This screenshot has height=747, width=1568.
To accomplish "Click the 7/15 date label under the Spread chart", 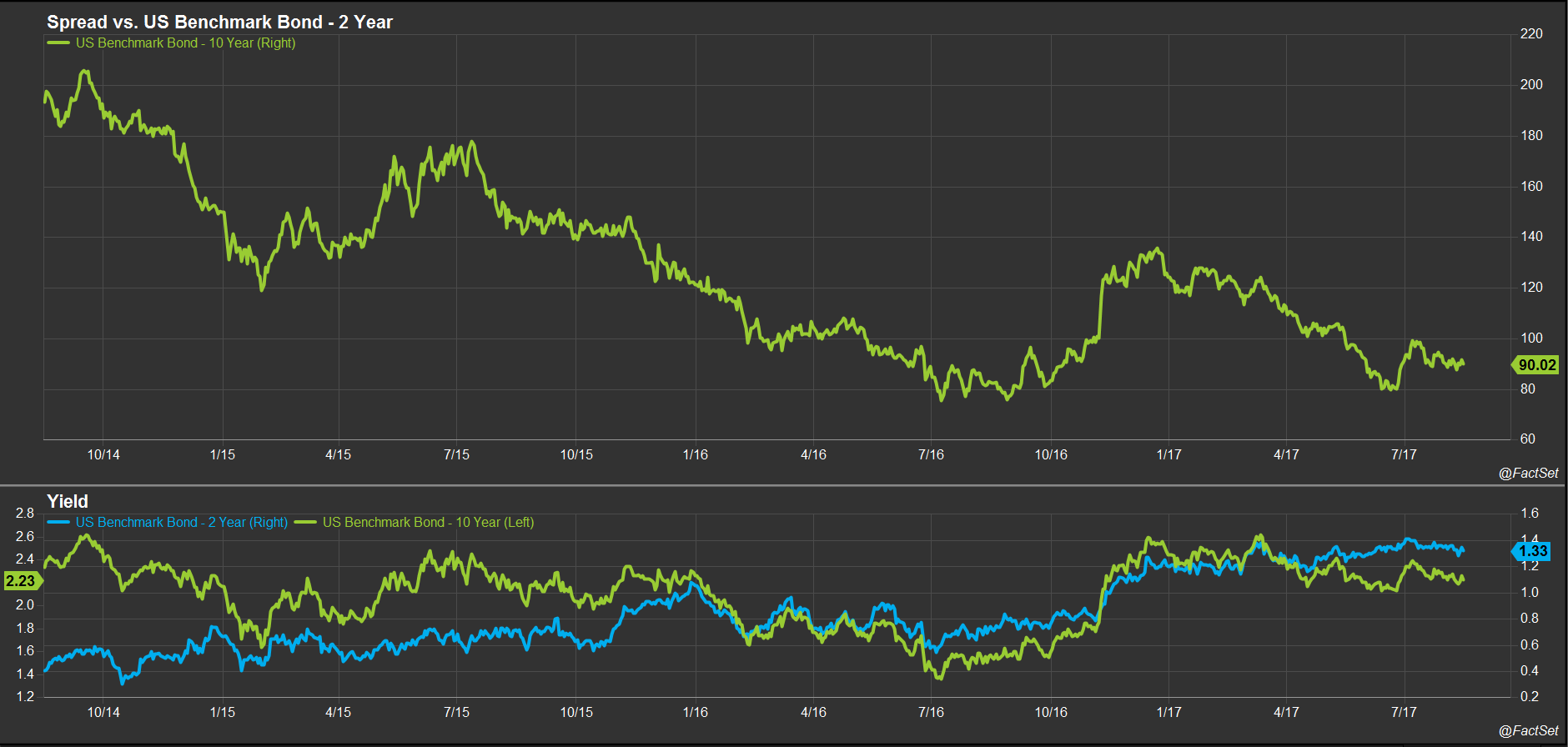I will click(x=456, y=454).
